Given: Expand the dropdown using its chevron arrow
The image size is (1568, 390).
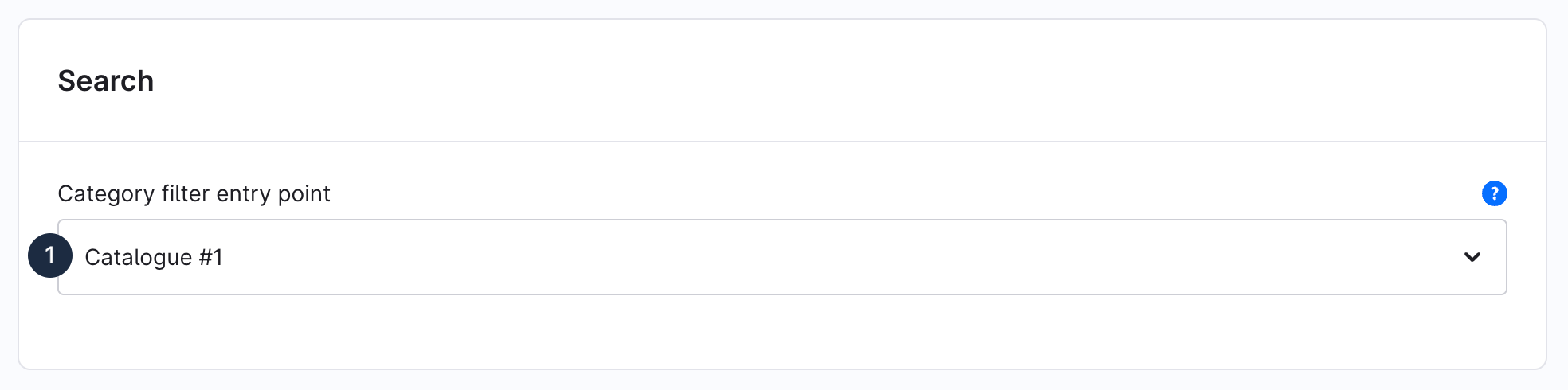Looking at the screenshot, I should [x=1472, y=257].
